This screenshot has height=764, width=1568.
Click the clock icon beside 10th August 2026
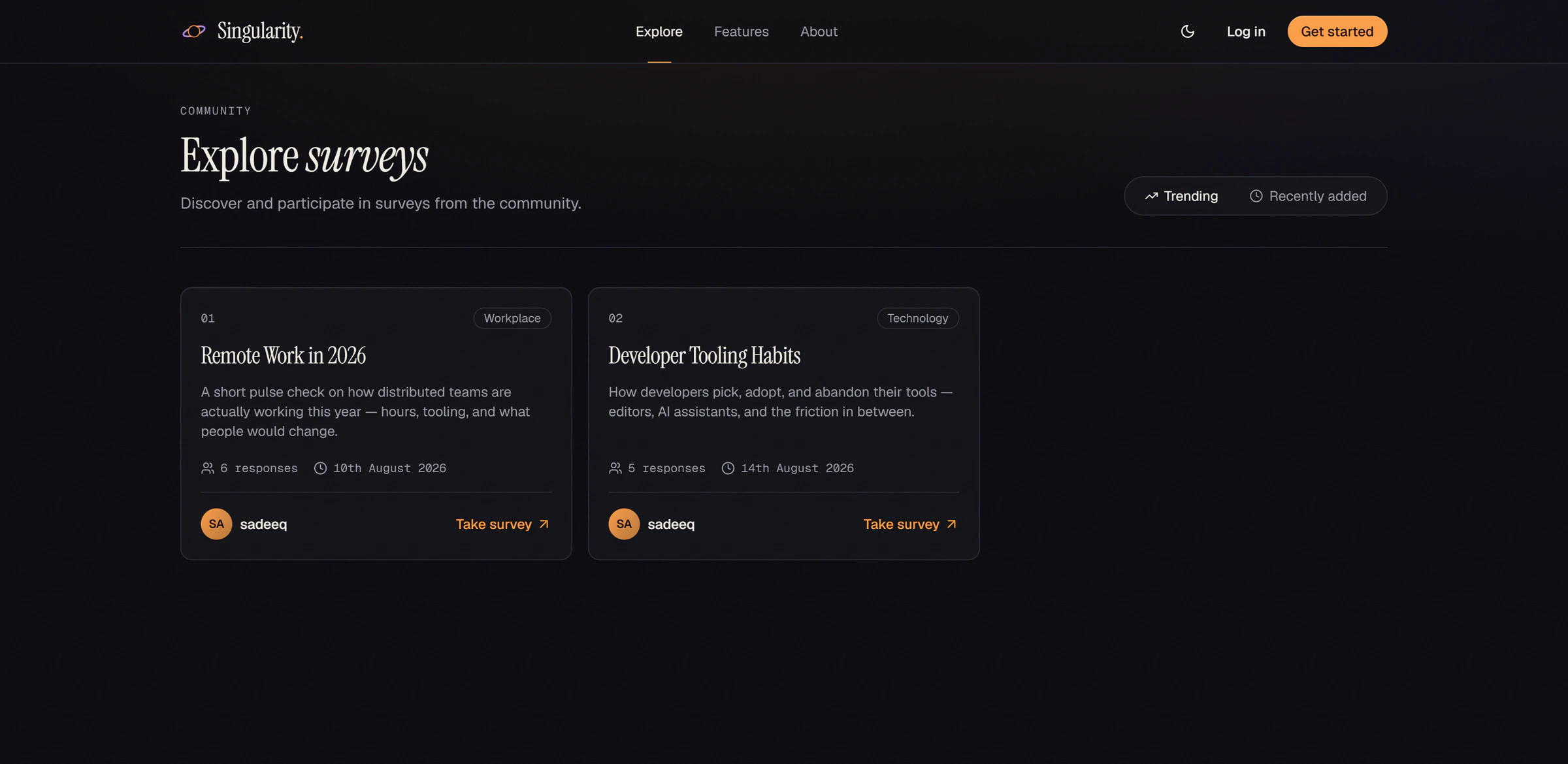[x=320, y=468]
